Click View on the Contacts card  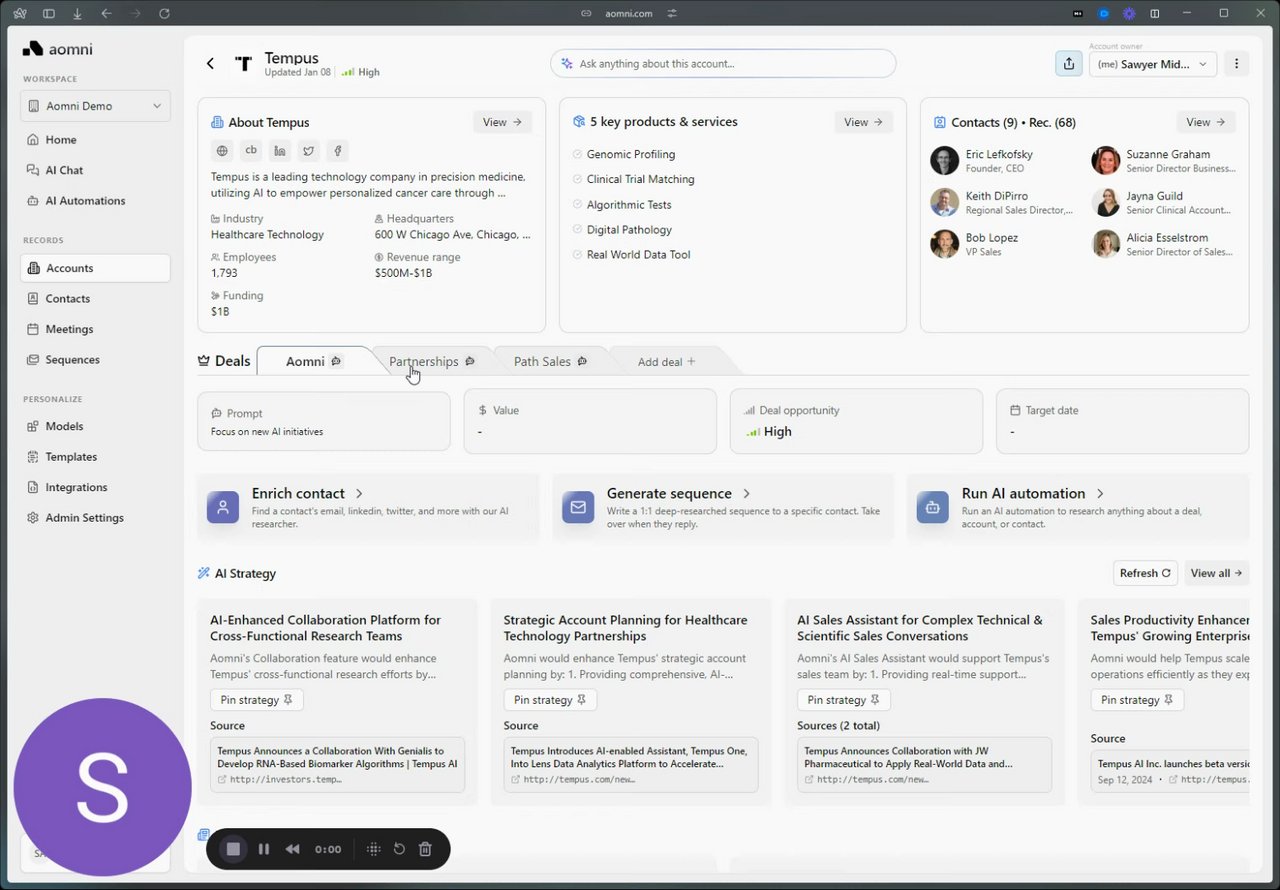pyautogui.click(x=1206, y=122)
